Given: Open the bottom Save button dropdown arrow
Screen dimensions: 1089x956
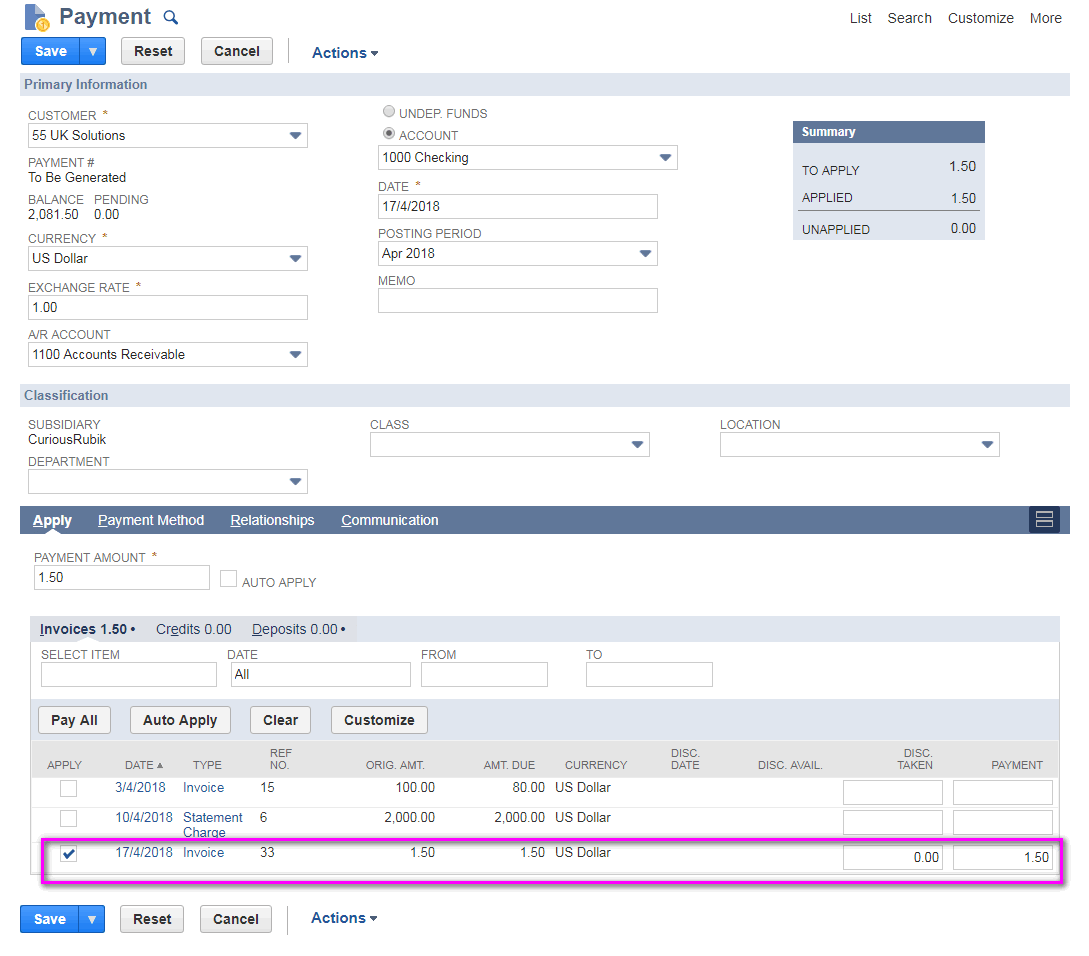Looking at the screenshot, I should (91, 919).
